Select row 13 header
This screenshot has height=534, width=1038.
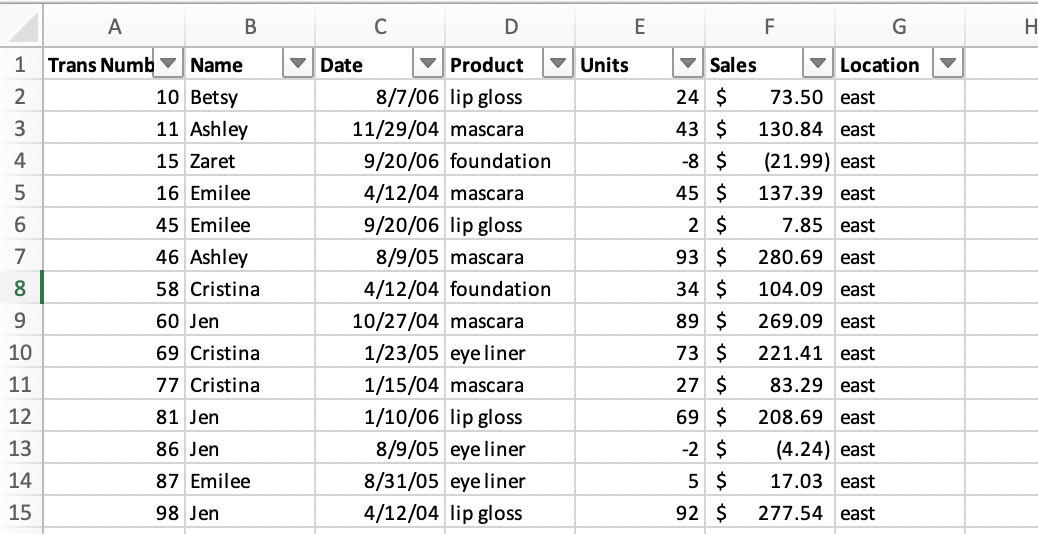click(21, 449)
